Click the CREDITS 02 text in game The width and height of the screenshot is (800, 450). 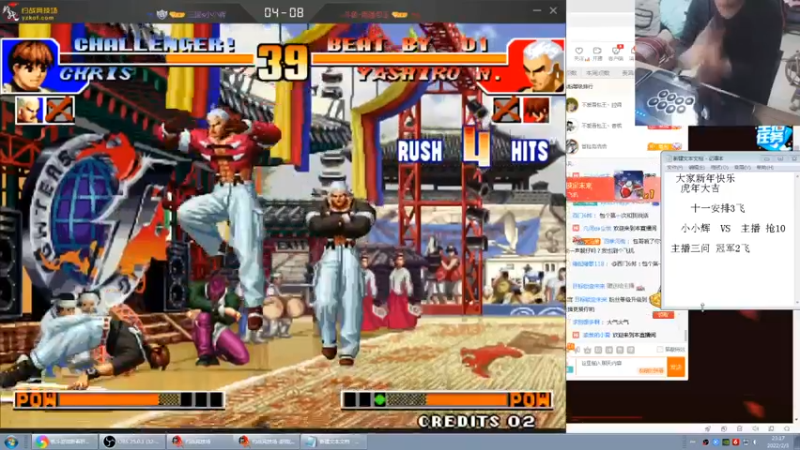point(477,421)
